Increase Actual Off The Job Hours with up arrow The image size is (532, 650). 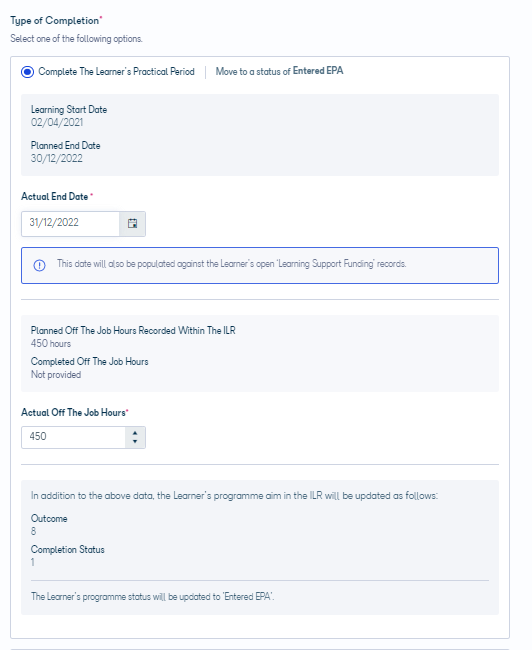tap(135, 433)
